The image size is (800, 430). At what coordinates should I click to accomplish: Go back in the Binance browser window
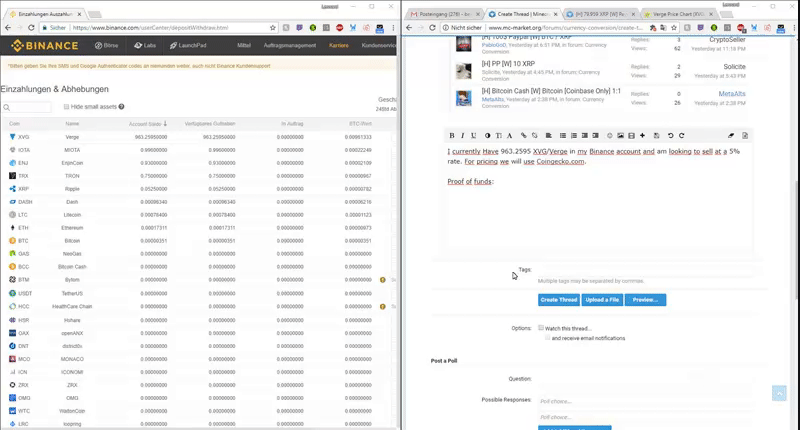tap(8, 28)
